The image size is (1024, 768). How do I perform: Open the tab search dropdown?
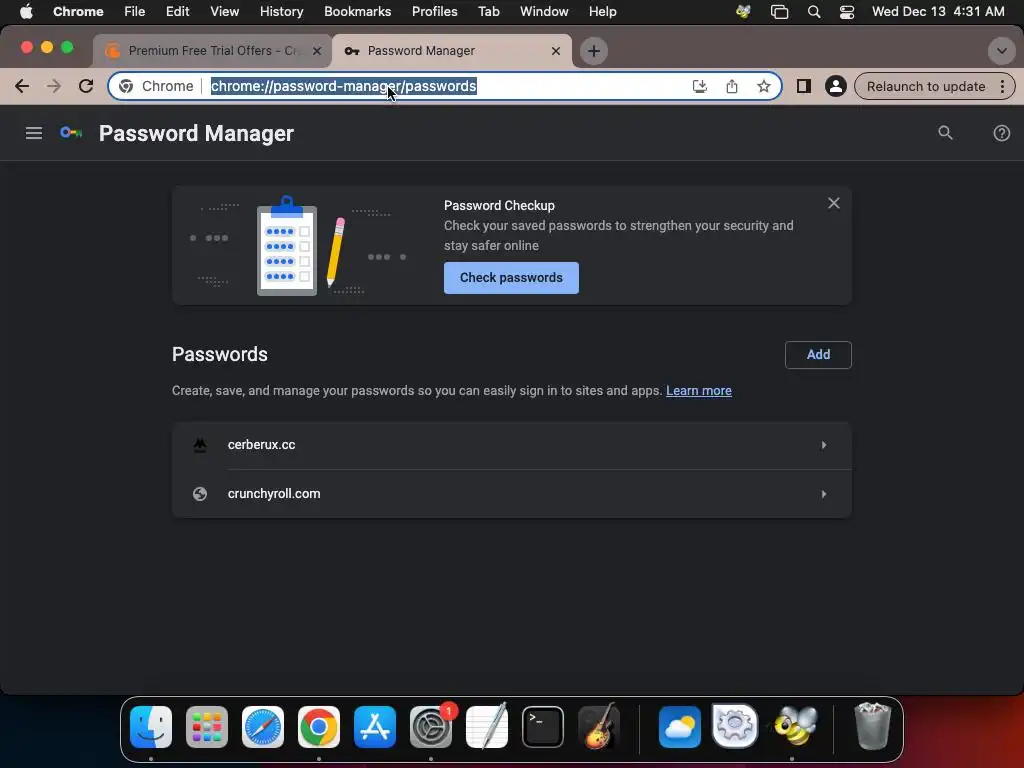(1001, 51)
